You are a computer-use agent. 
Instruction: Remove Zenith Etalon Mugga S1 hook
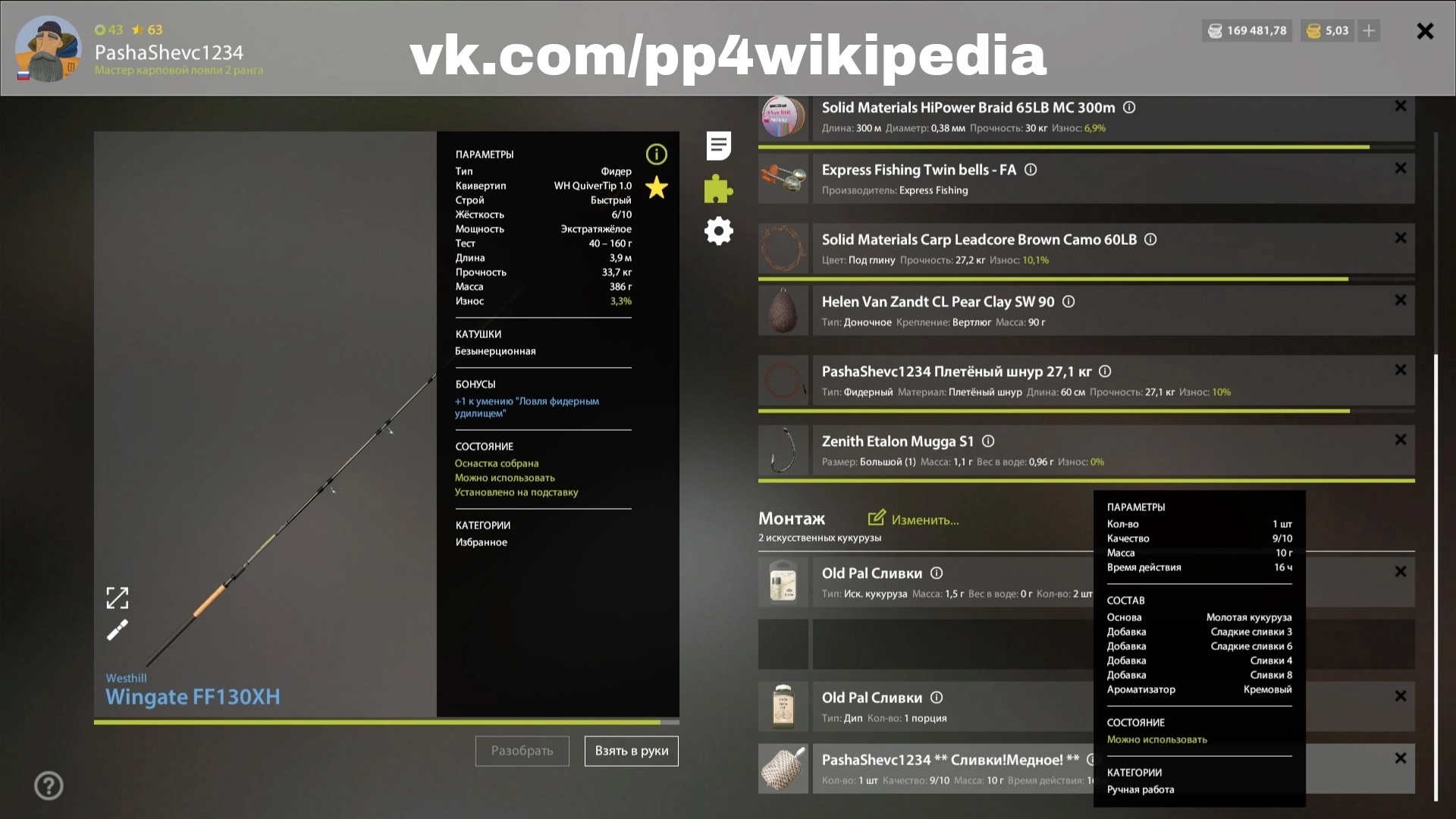point(1400,440)
